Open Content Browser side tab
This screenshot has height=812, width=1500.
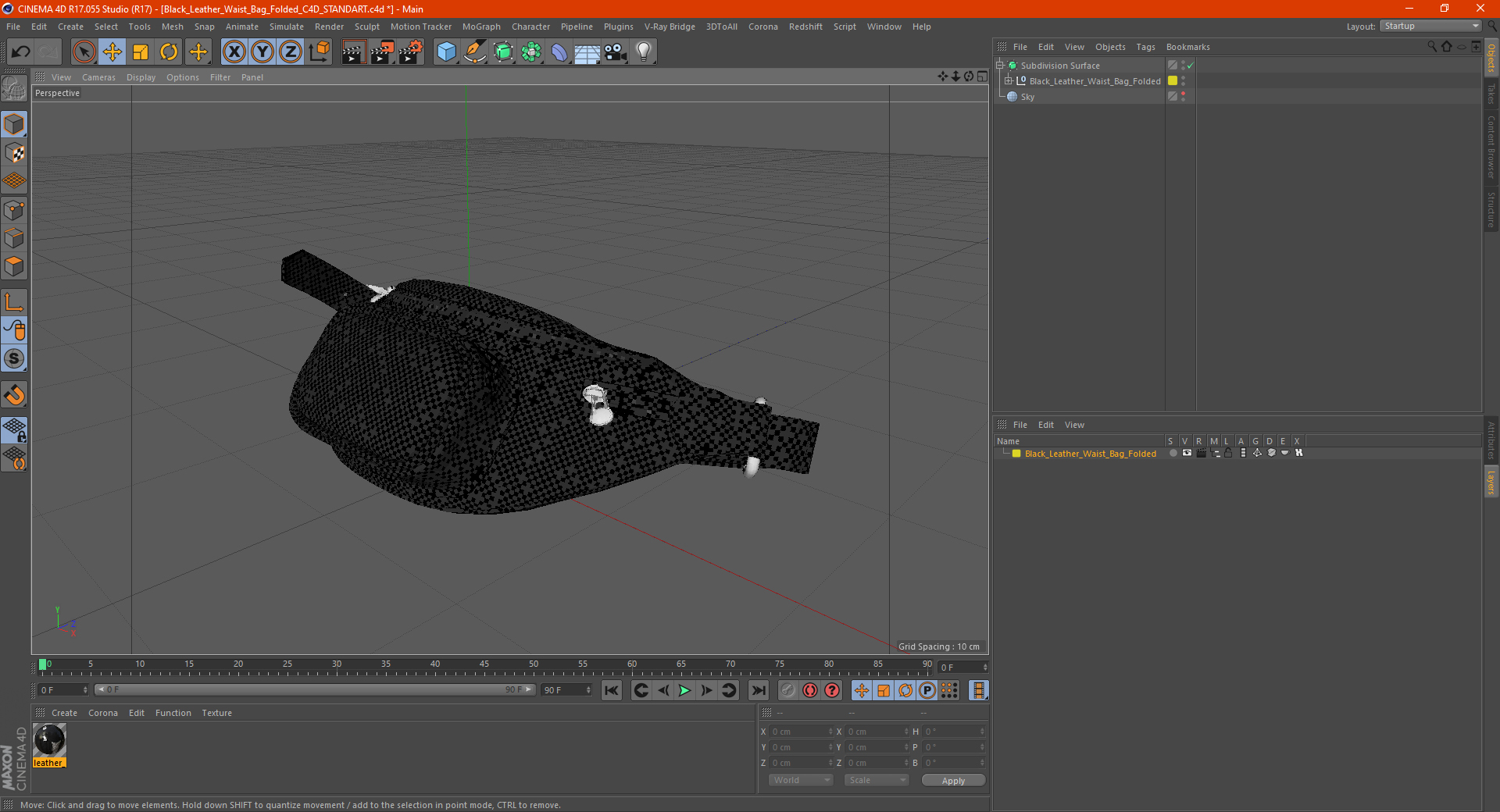pyautogui.click(x=1491, y=148)
